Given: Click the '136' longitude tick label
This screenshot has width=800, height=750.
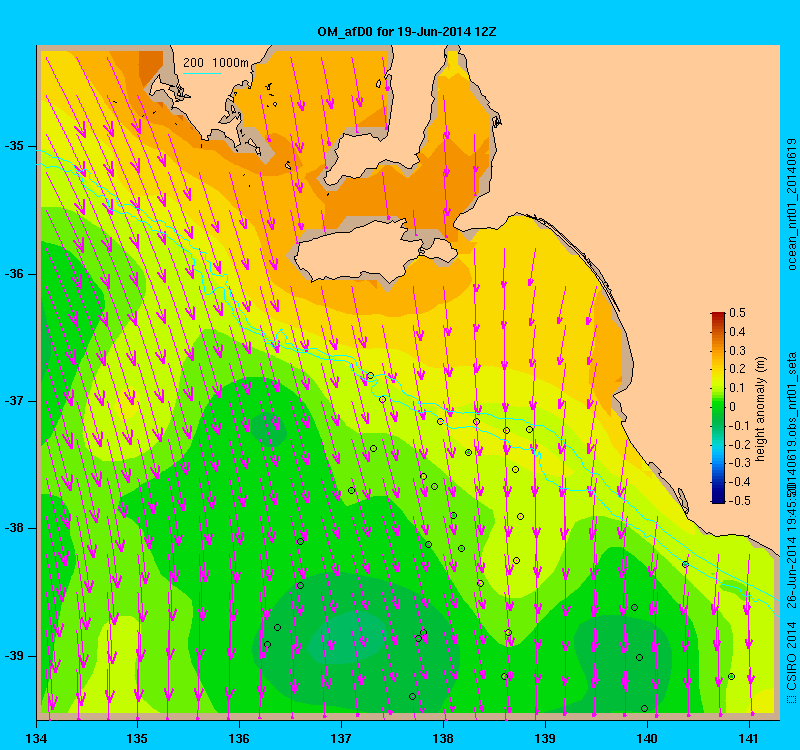Looking at the screenshot, I should tap(239, 738).
